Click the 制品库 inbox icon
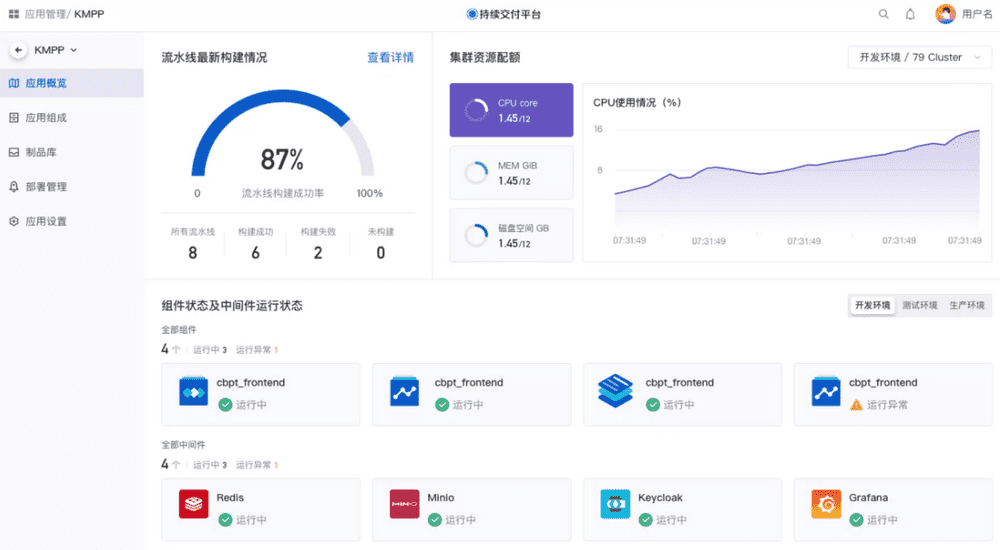This screenshot has width=1000, height=550. (x=14, y=152)
